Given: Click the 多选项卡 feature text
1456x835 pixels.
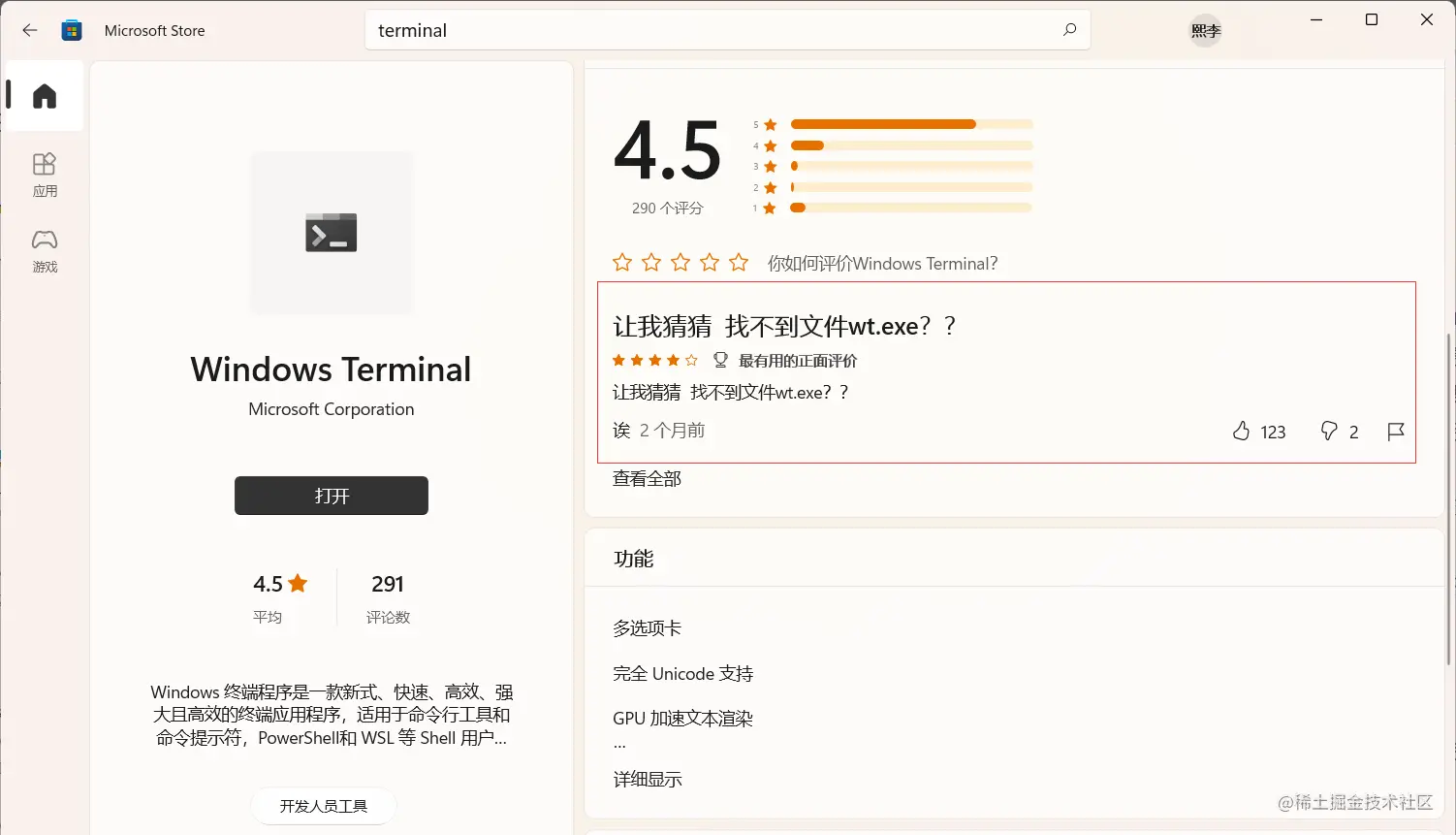Looking at the screenshot, I should tap(647, 628).
